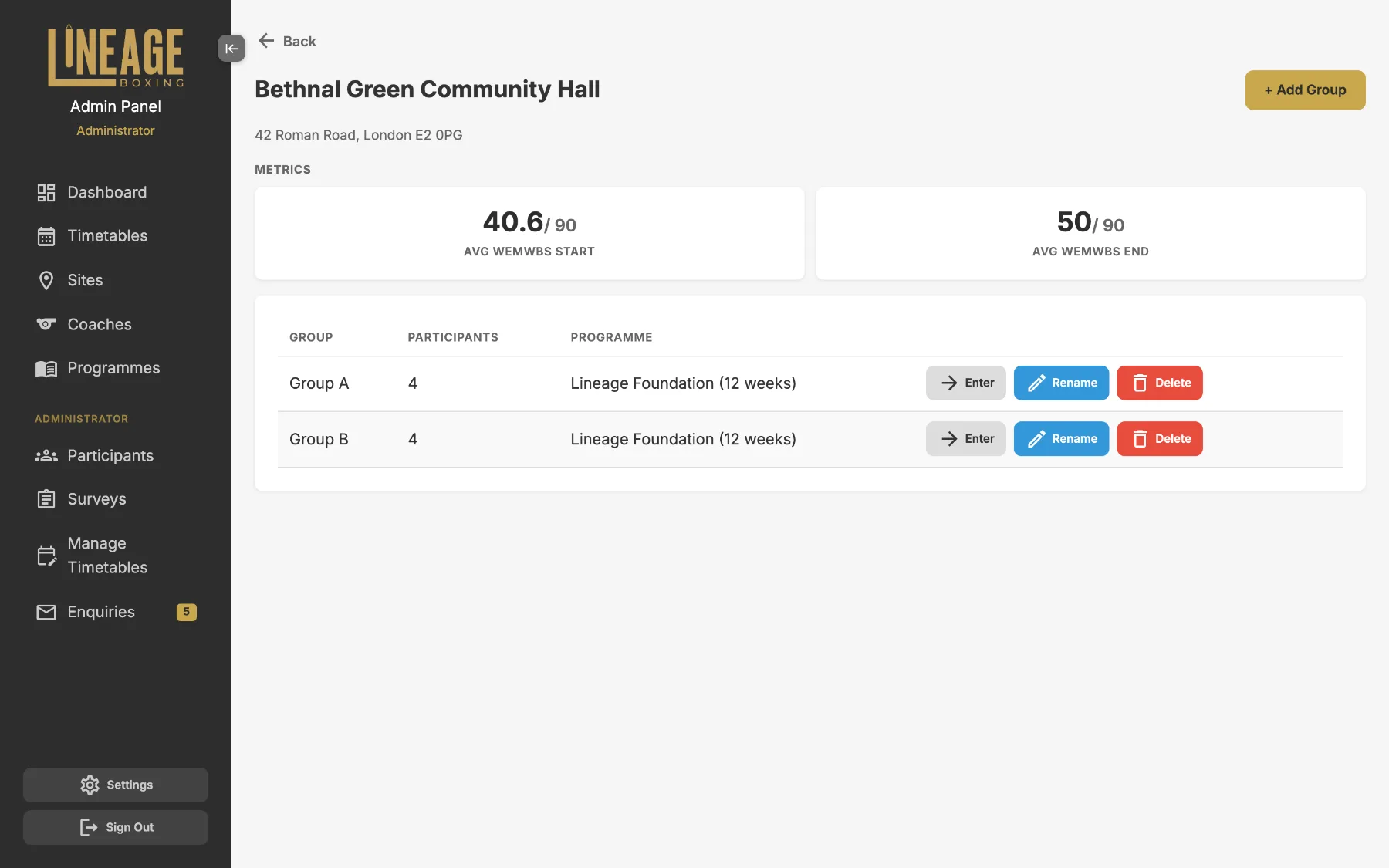The image size is (1389, 868).
Task: Click the Delete label for Group A
Action: pos(1173,383)
